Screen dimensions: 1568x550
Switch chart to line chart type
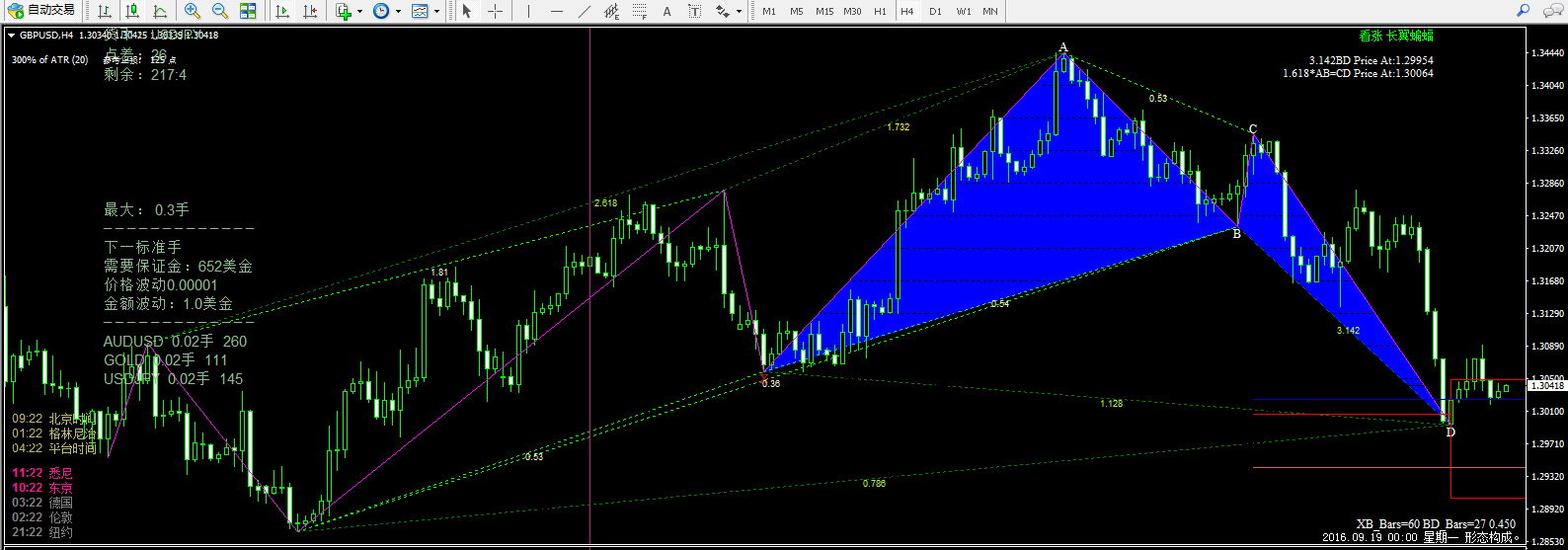(160, 11)
